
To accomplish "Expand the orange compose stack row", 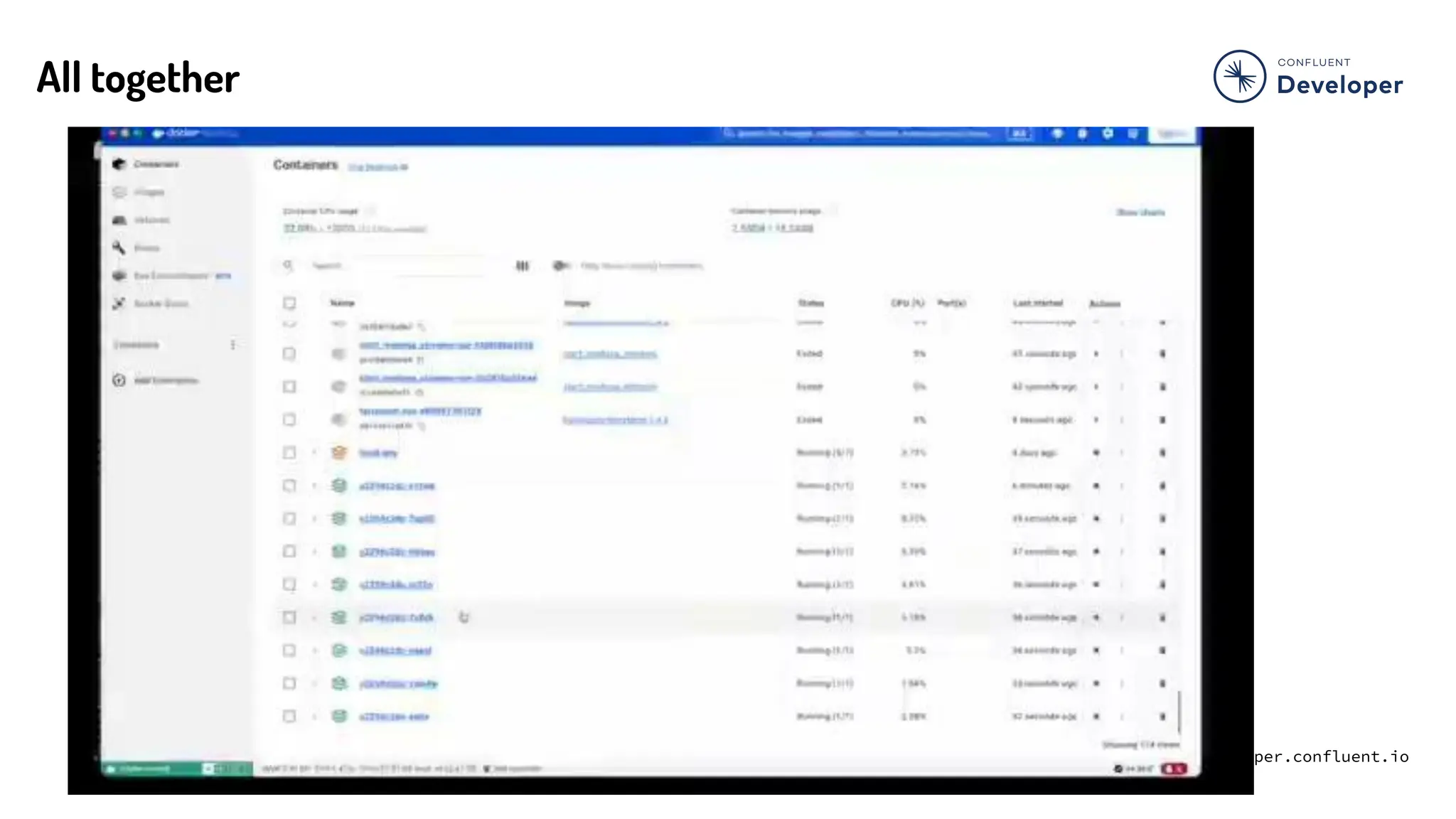I will 314,453.
